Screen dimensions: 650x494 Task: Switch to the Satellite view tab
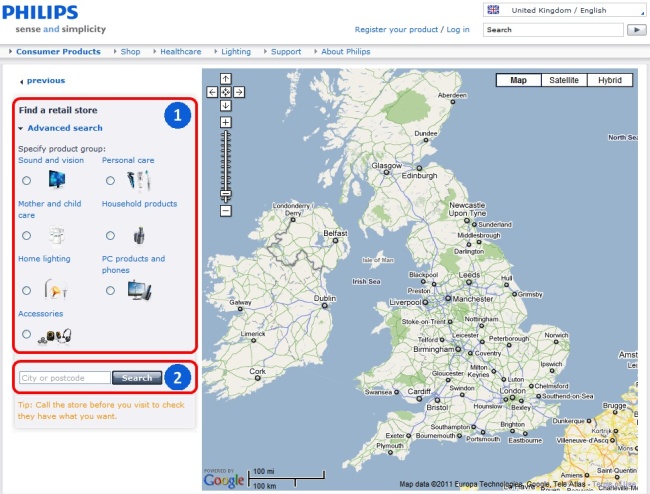pos(564,80)
